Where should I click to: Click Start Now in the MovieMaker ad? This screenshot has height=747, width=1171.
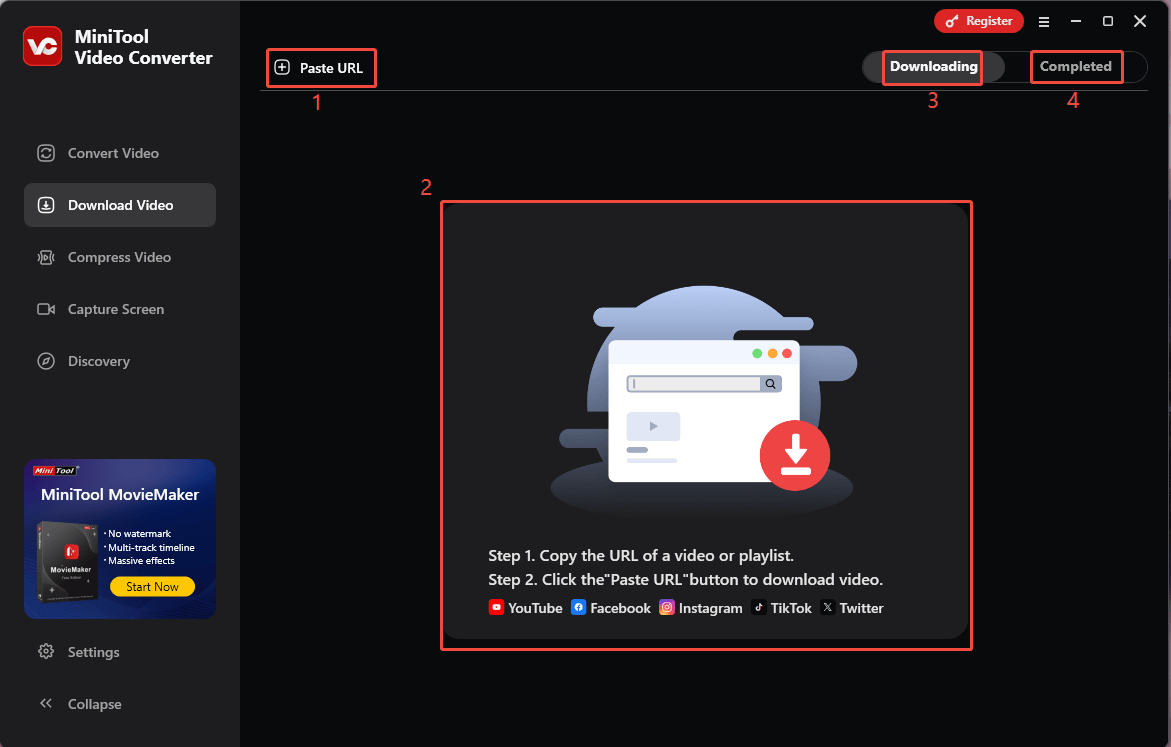pyautogui.click(x=152, y=586)
